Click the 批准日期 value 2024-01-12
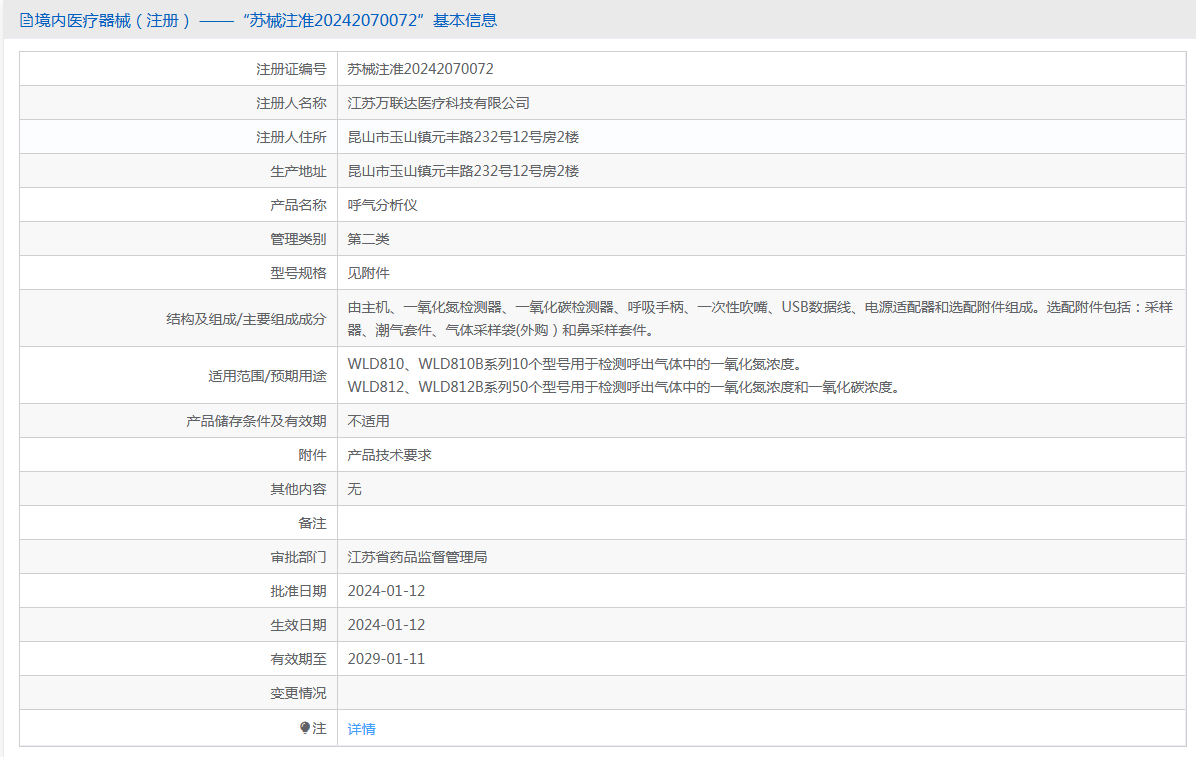The width and height of the screenshot is (1196, 757). coord(386,591)
